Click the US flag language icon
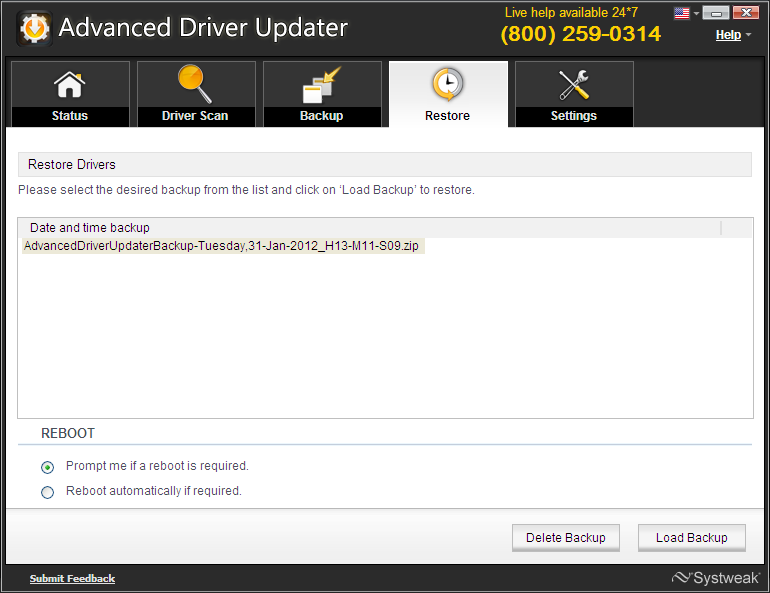The height and width of the screenshot is (593, 770). [x=682, y=13]
